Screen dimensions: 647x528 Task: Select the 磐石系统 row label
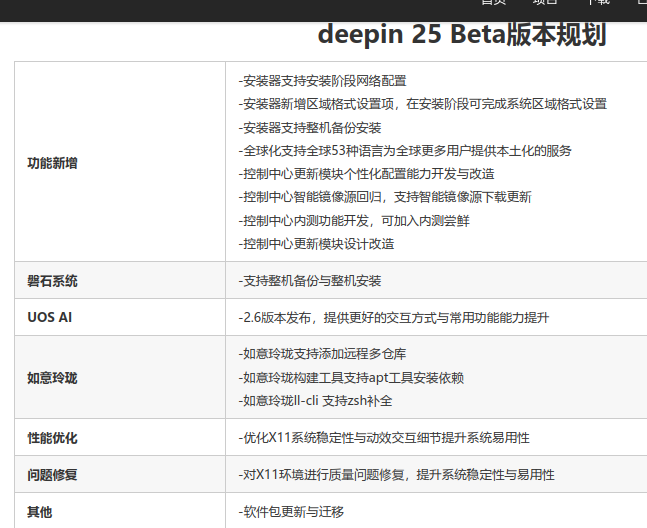click(x=52, y=281)
